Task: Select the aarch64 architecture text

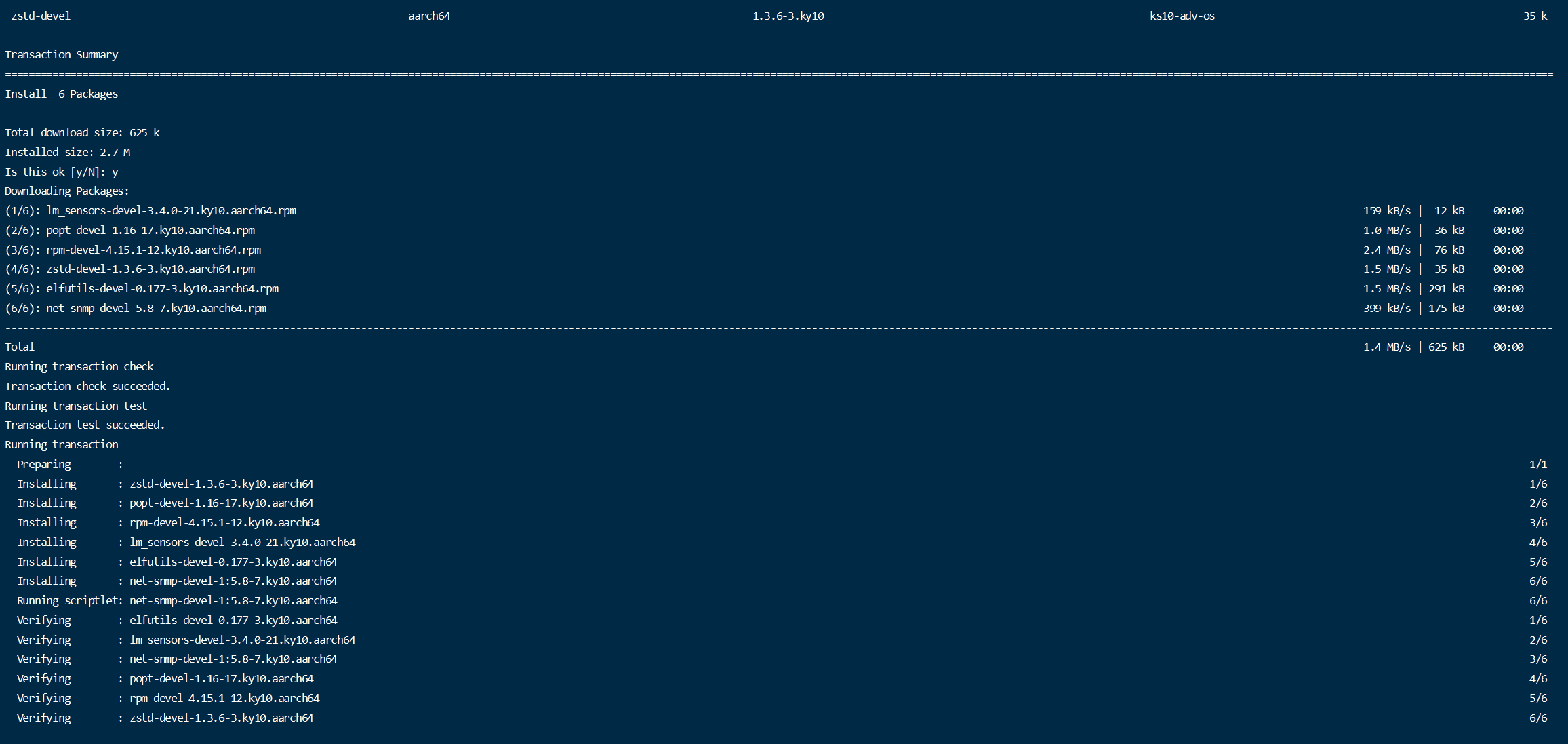Action: pos(429,16)
